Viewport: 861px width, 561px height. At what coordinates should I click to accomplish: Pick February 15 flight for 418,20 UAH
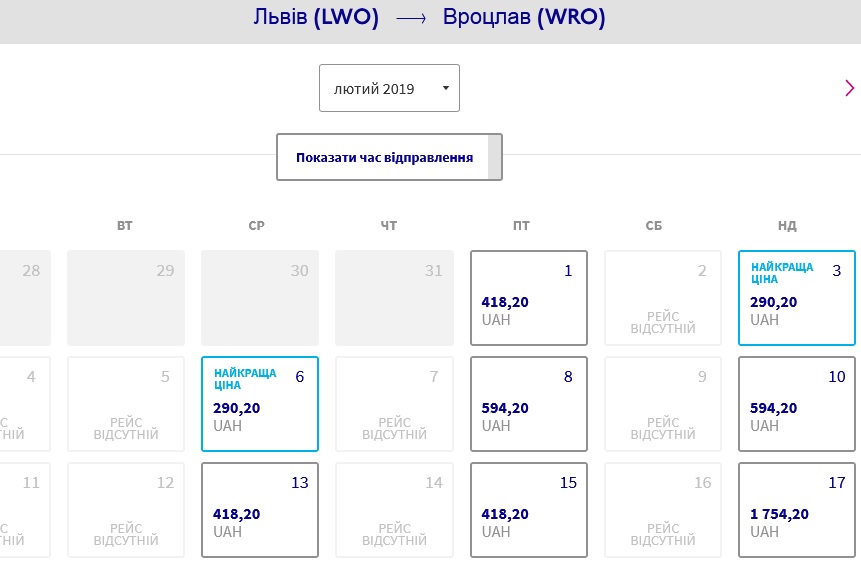[529, 510]
